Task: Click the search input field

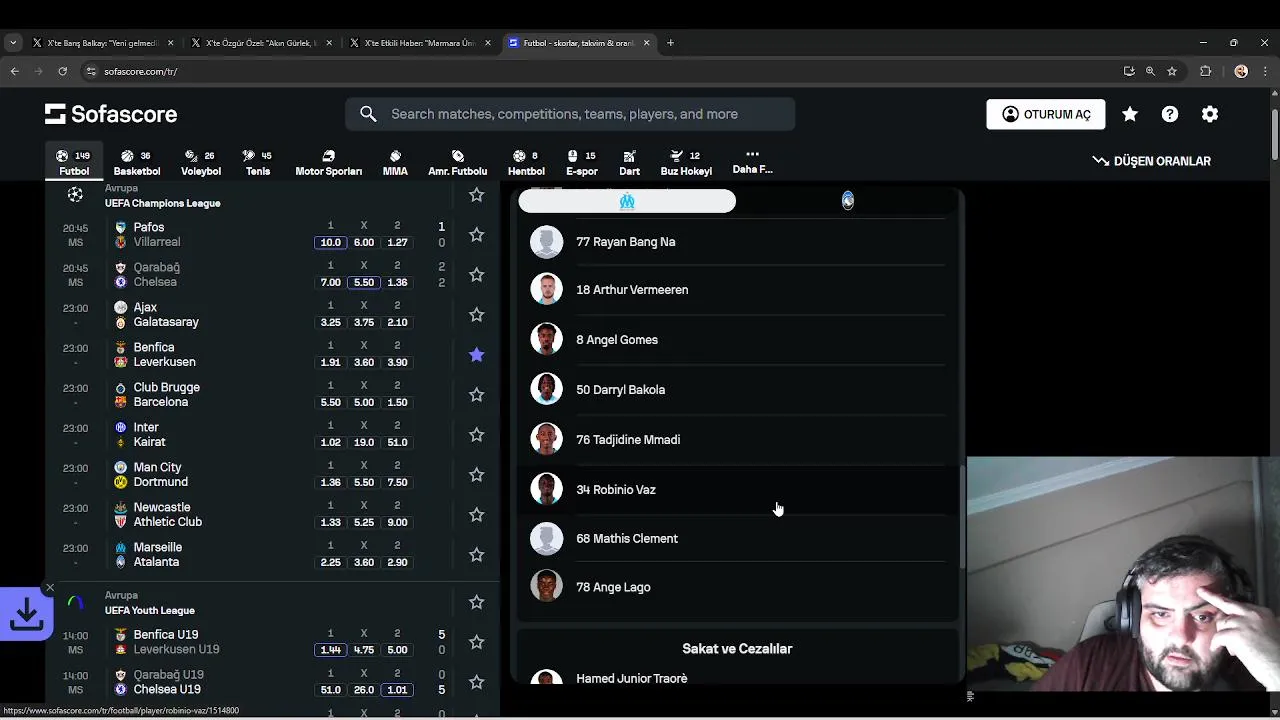Action: coord(570,114)
